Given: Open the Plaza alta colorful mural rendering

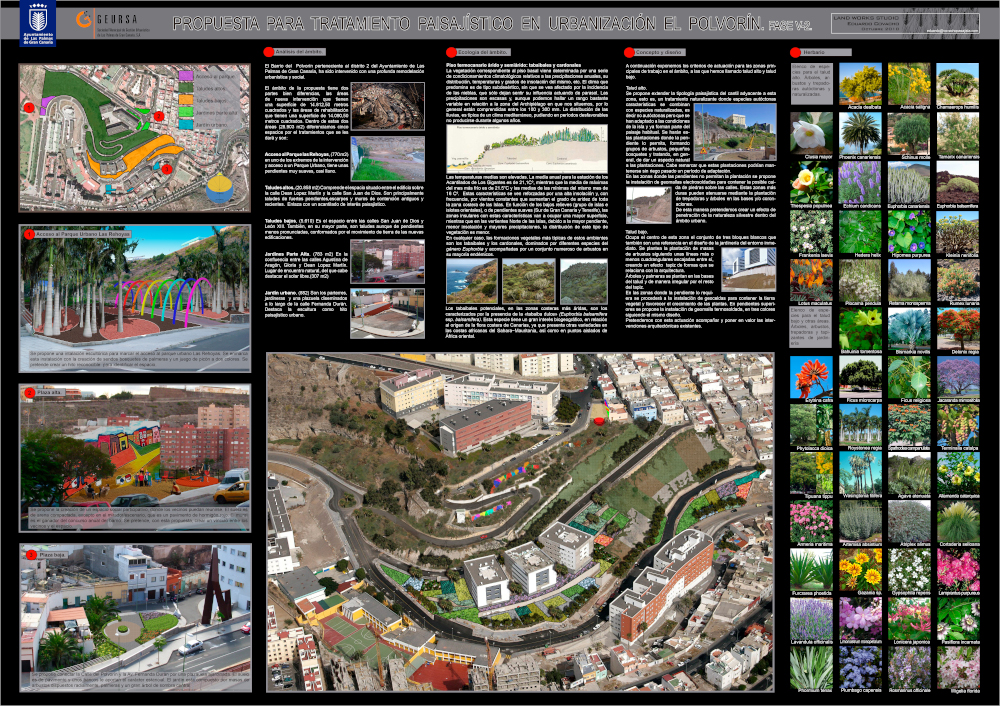Looking at the screenshot, I should [135, 457].
